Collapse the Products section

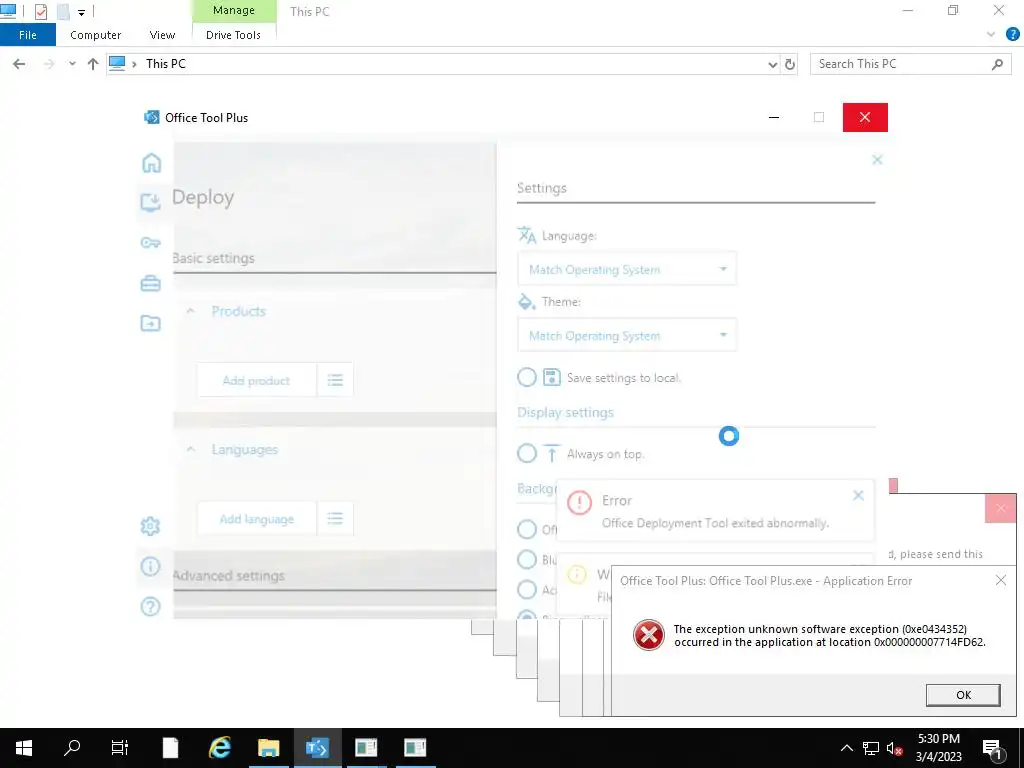pyautogui.click(x=191, y=312)
